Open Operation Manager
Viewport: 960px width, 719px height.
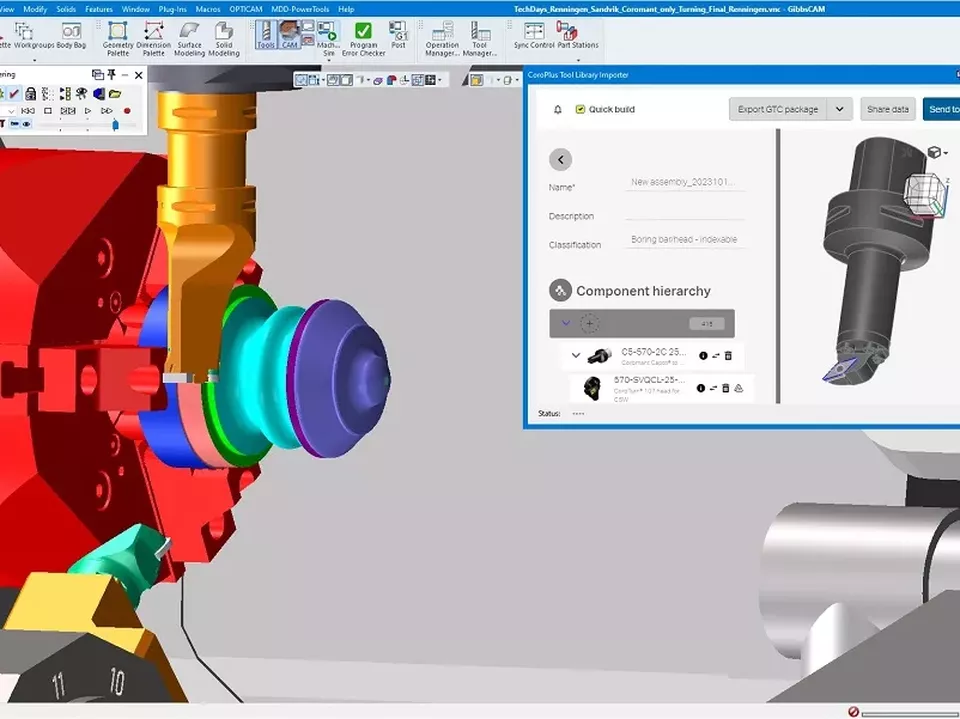442,39
